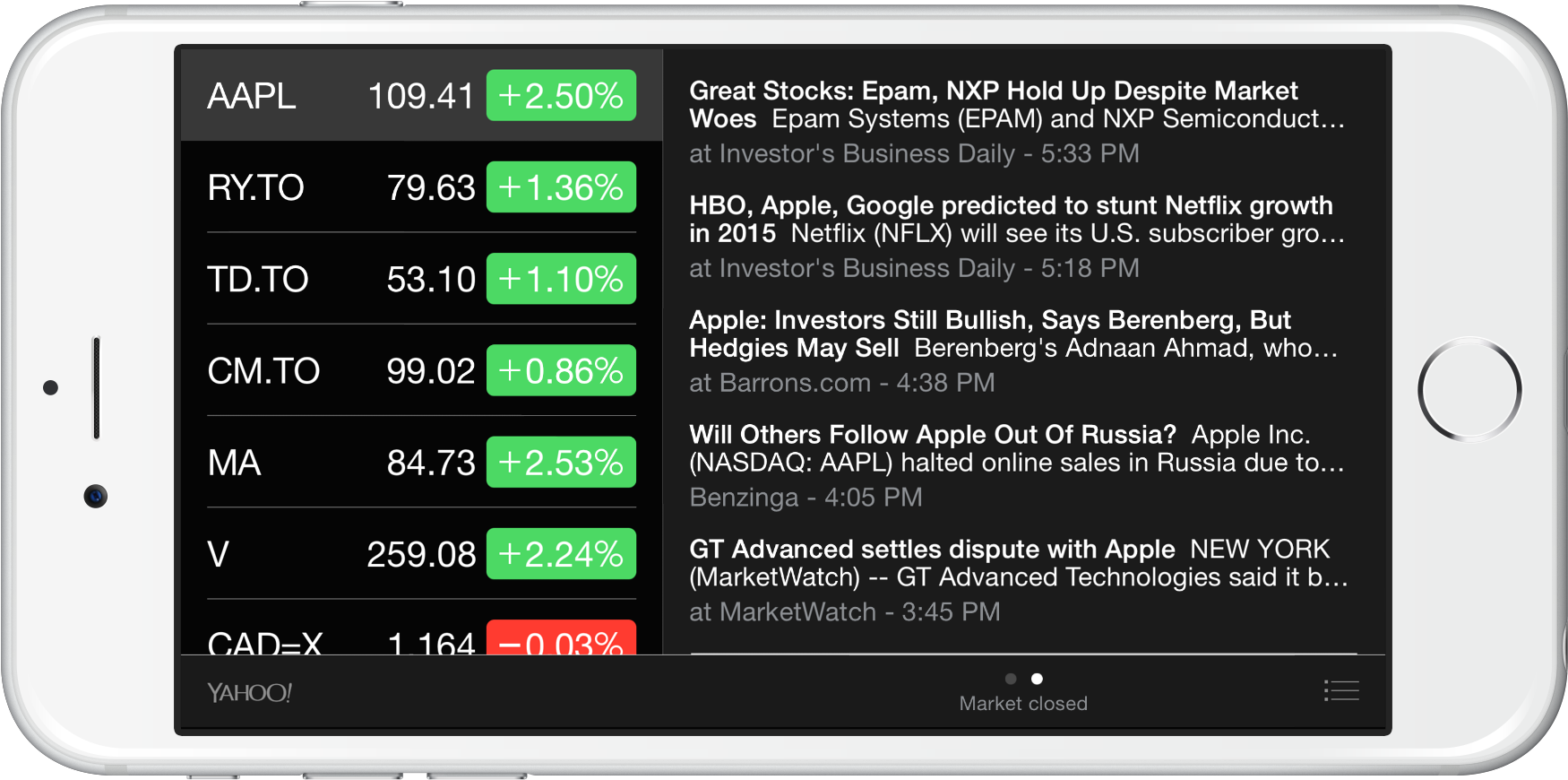Open HBO, Apple, Google Netflix growth article
The image size is (1568, 780).
tap(1018, 237)
